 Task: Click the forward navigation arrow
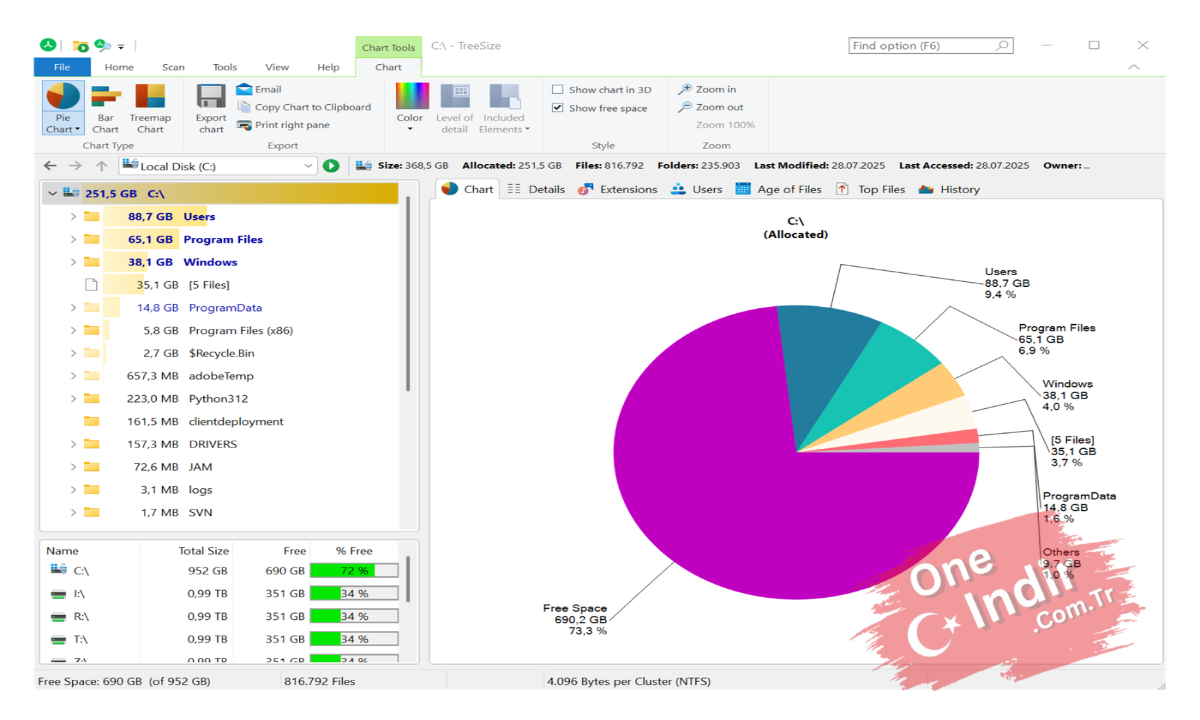click(75, 166)
